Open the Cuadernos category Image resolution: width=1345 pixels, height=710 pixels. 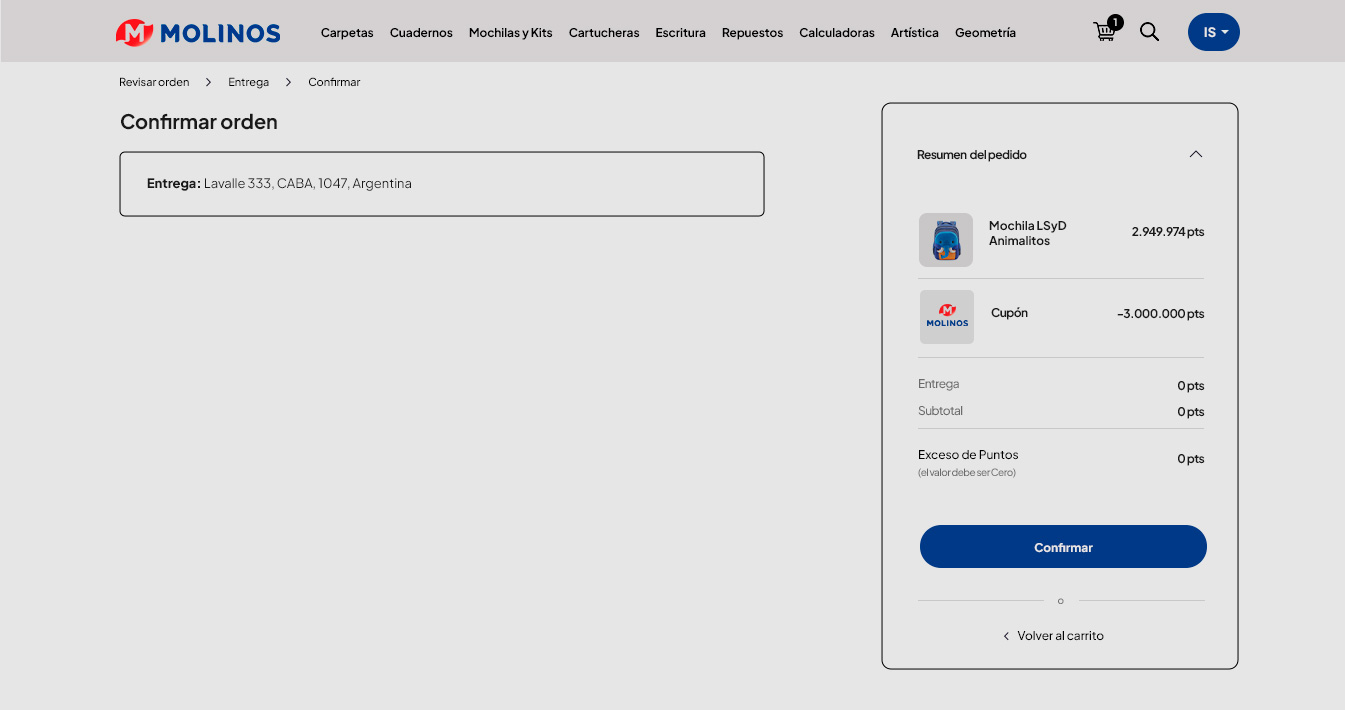(x=421, y=33)
